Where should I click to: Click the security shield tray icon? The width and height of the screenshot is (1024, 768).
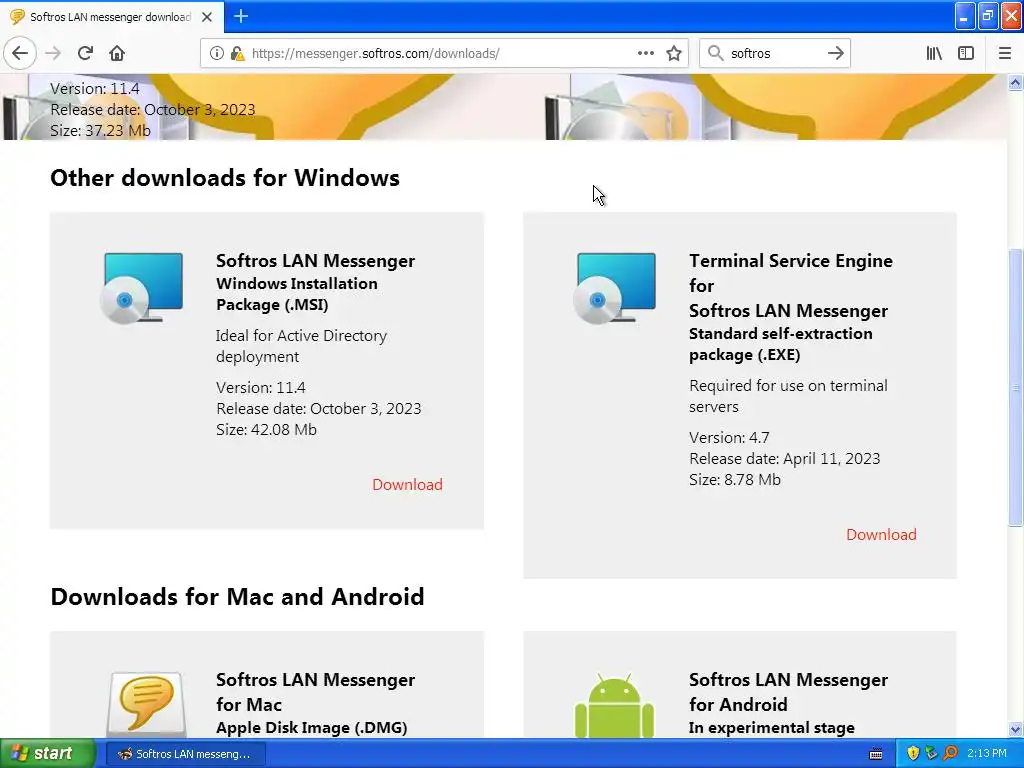pyautogui.click(x=913, y=754)
